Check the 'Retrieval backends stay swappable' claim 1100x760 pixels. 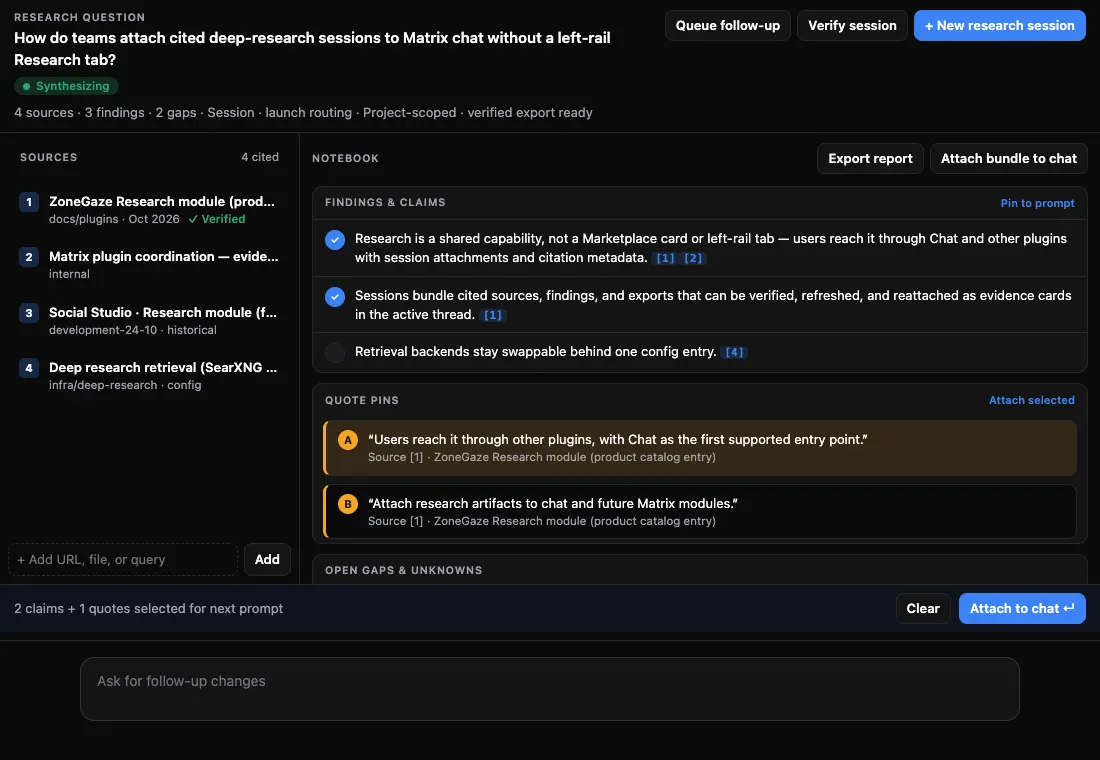[x=335, y=352]
